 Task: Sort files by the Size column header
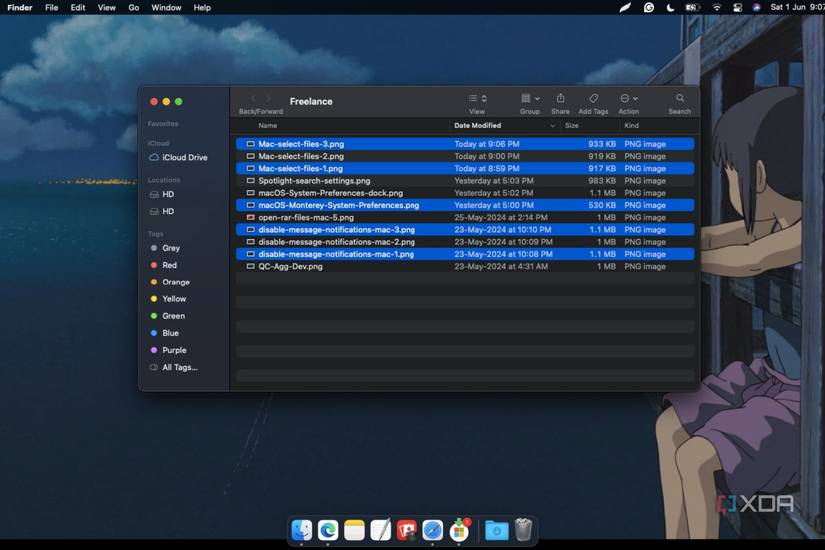point(571,126)
